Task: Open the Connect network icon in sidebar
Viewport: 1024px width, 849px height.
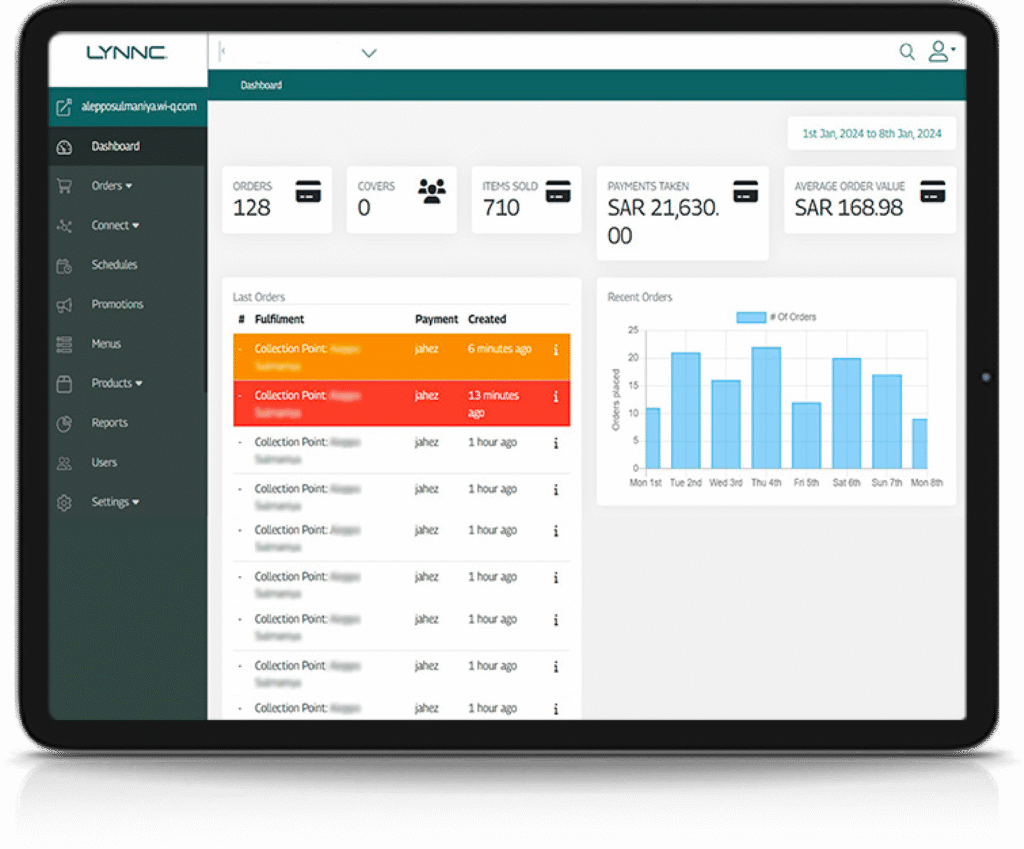Action: pyautogui.click(x=64, y=225)
